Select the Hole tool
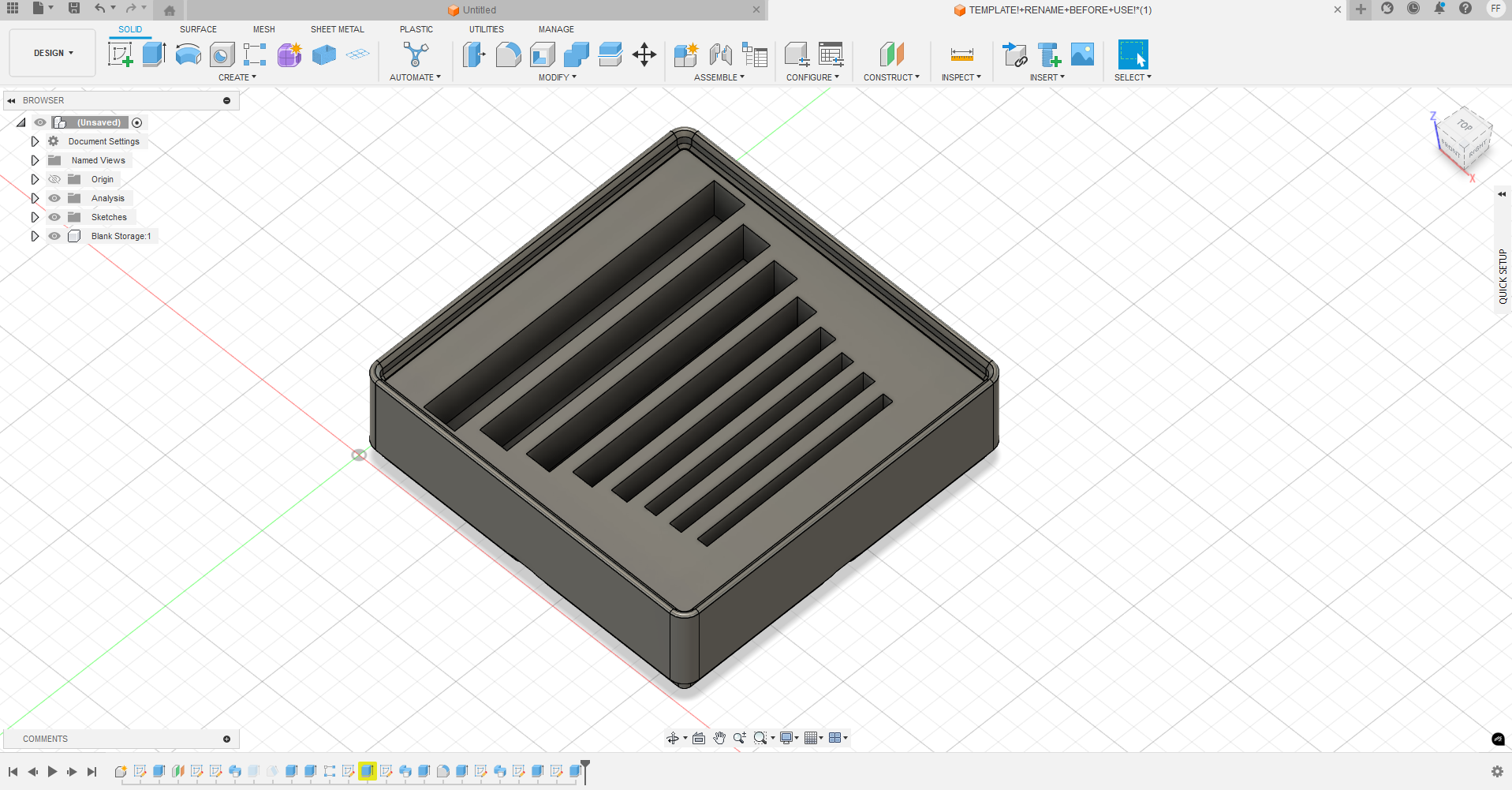The height and width of the screenshot is (790, 1512). pyautogui.click(x=222, y=54)
